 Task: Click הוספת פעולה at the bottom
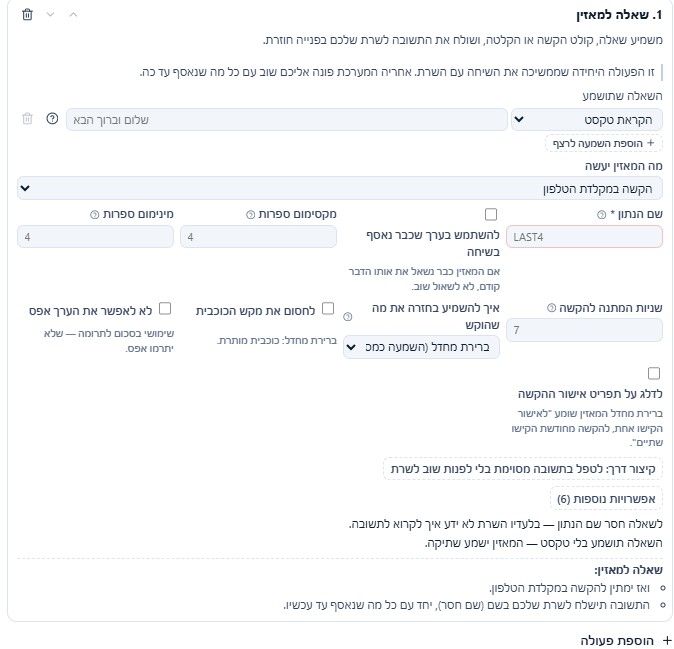click(624, 640)
